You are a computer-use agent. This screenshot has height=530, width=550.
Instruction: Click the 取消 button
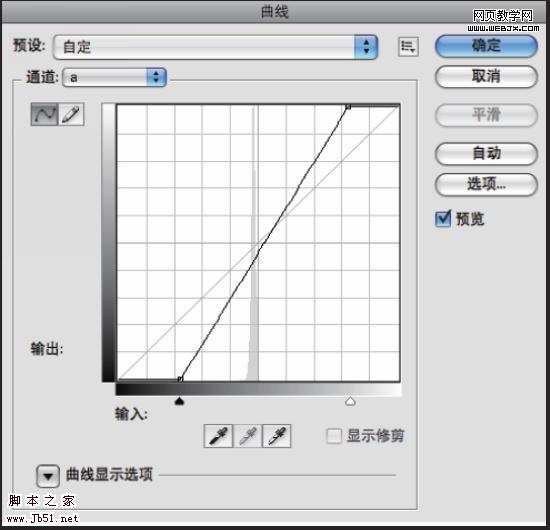click(486, 76)
